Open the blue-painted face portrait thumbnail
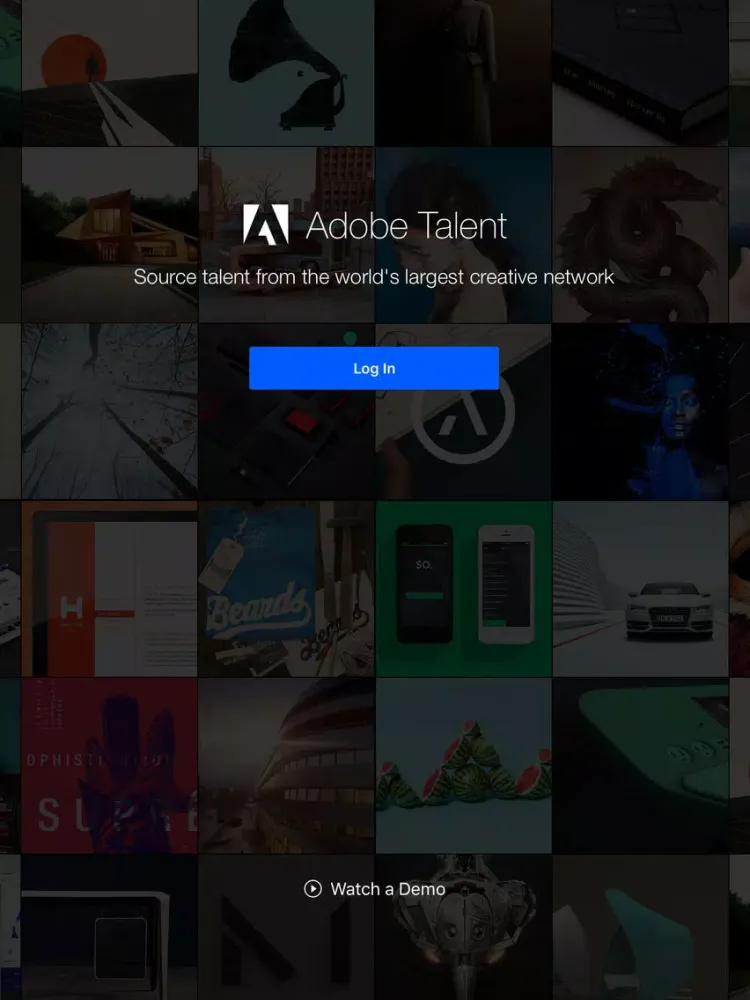 tap(640, 411)
